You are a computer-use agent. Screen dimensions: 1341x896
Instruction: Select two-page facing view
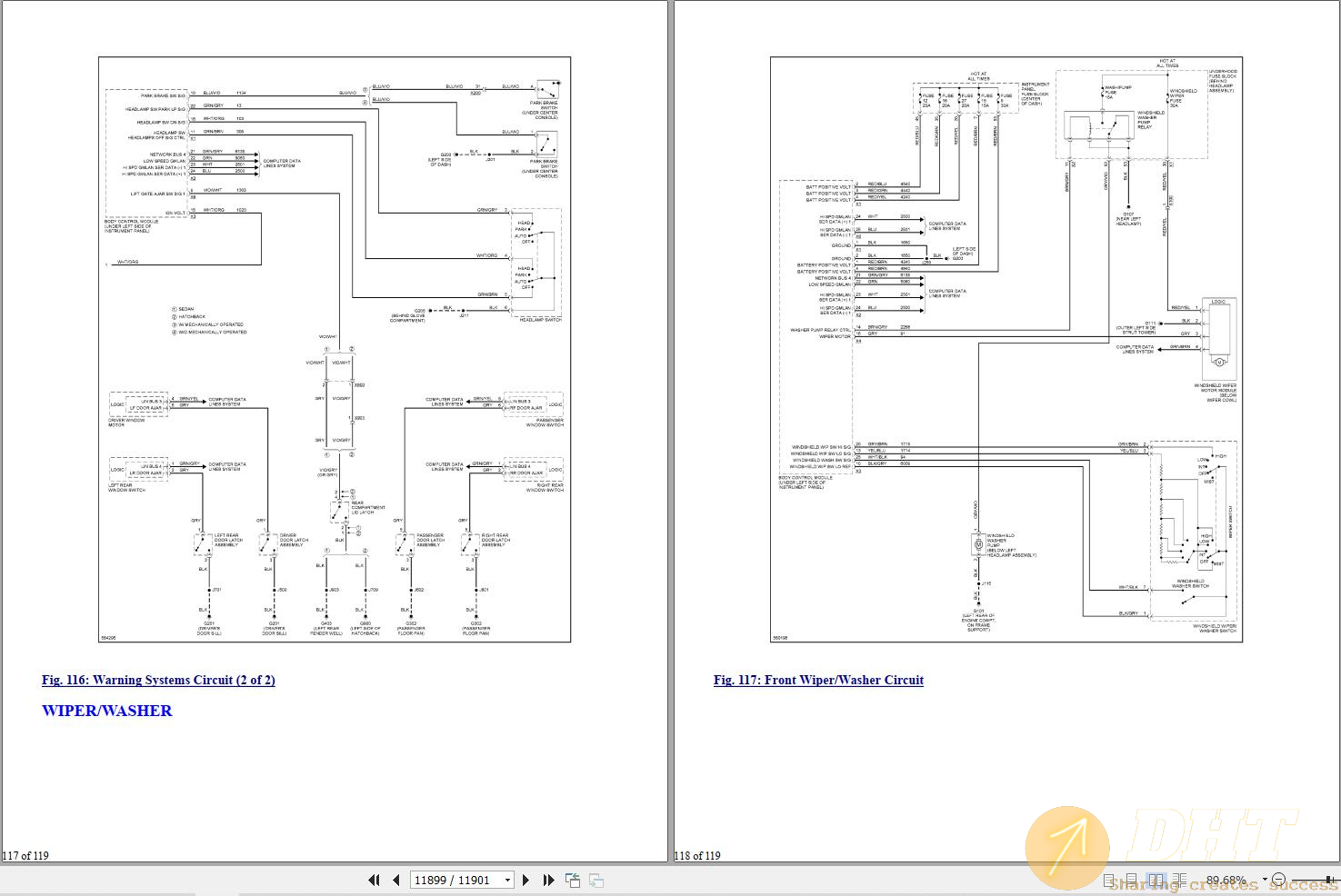click(x=1156, y=881)
